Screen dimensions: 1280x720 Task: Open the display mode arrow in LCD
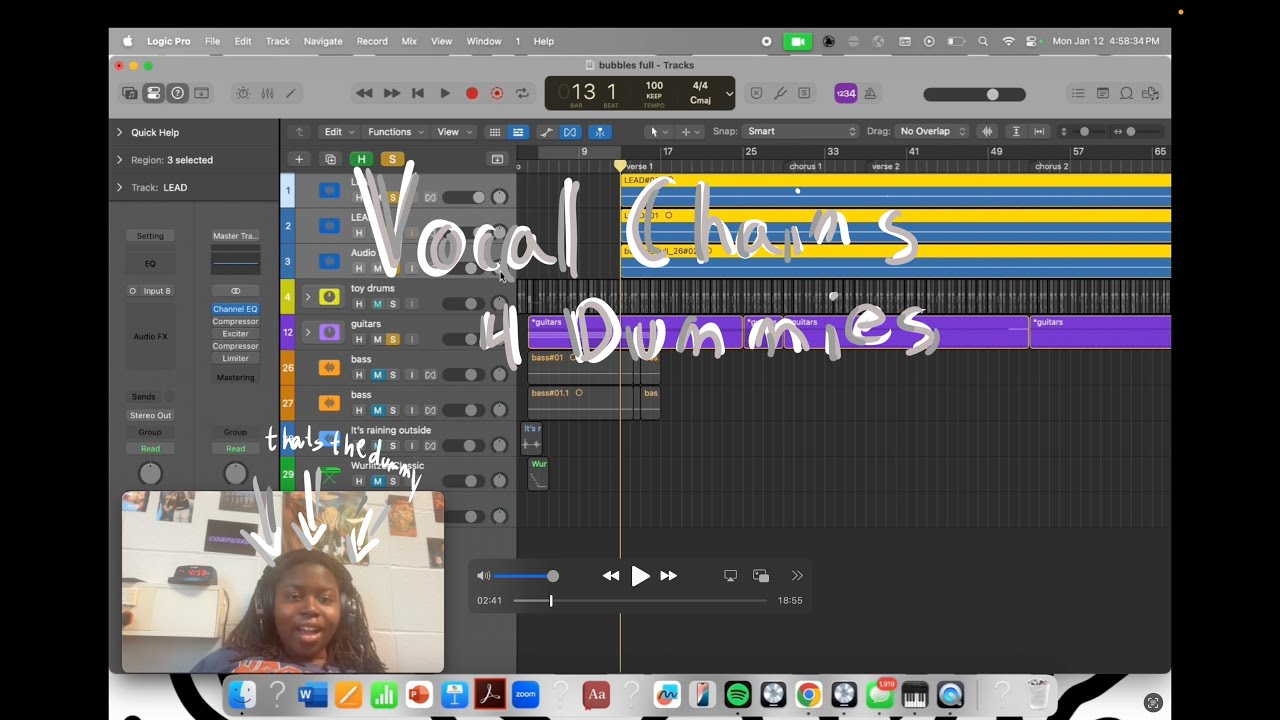tap(729, 93)
